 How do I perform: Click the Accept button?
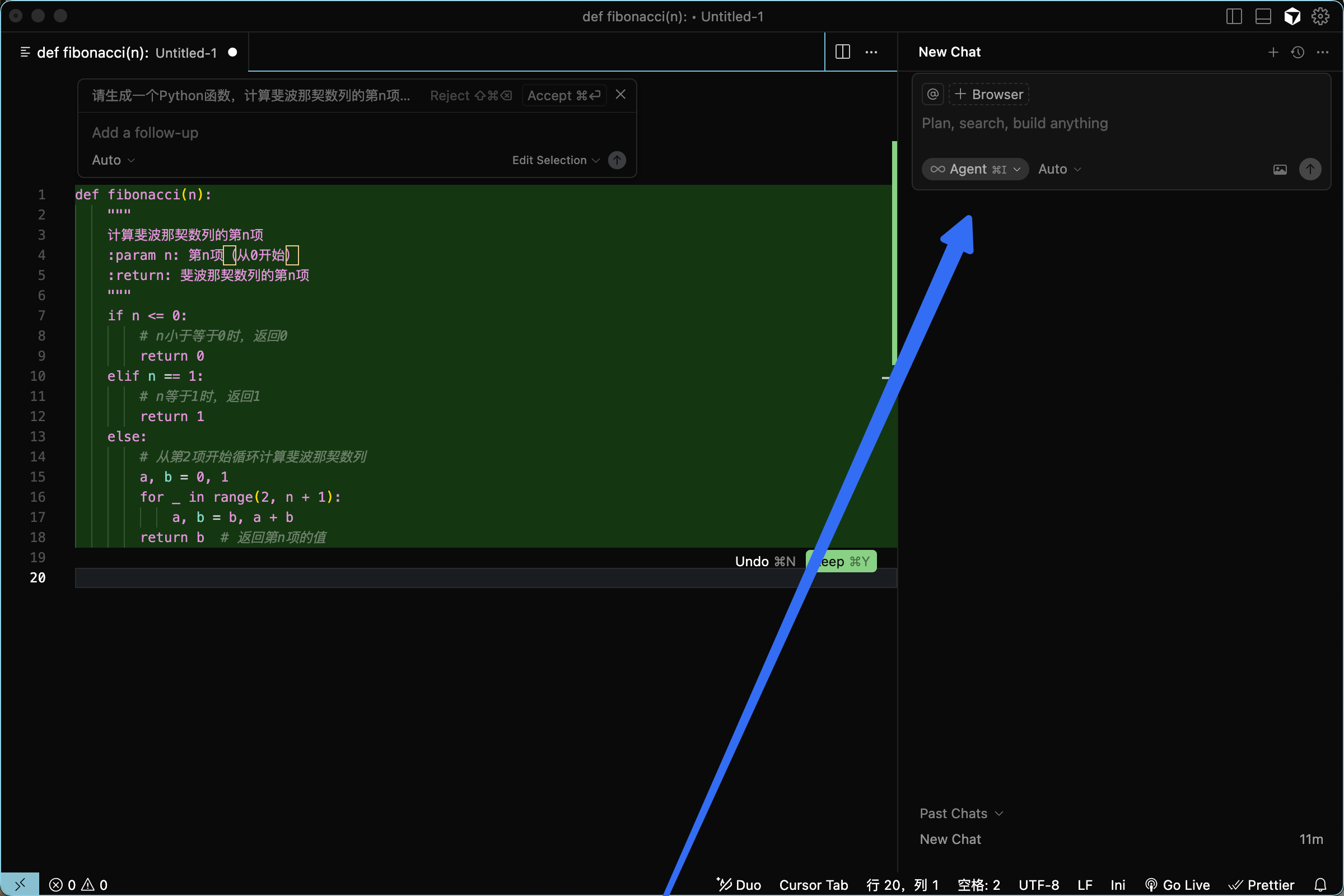coord(563,95)
